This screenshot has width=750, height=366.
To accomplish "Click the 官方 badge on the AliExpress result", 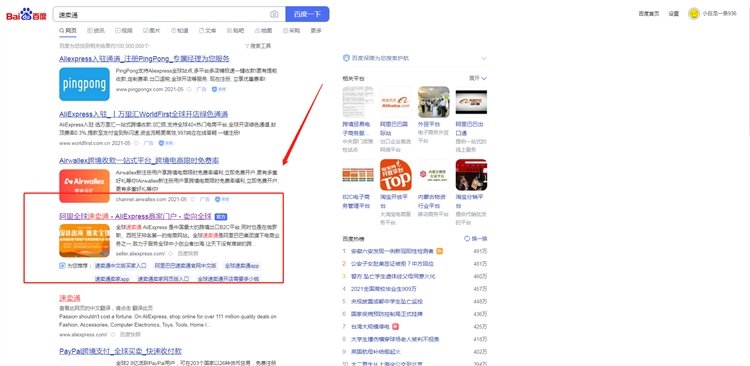I will click(x=221, y=217).
